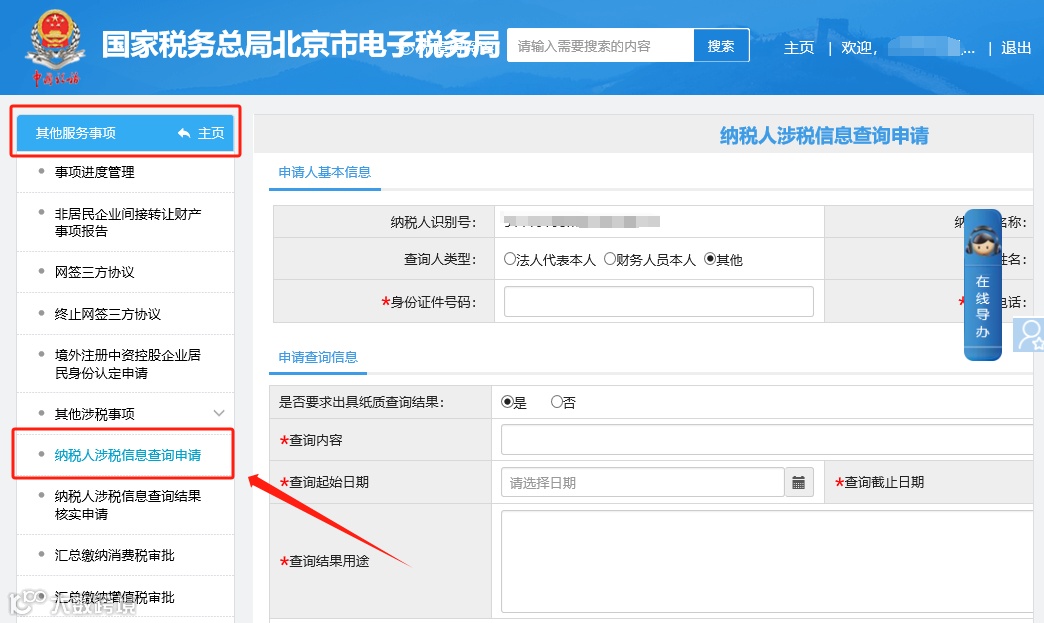Choose 是 for paper query result
This screenshot has width=1044, height=623.
[x=507, y=402]
